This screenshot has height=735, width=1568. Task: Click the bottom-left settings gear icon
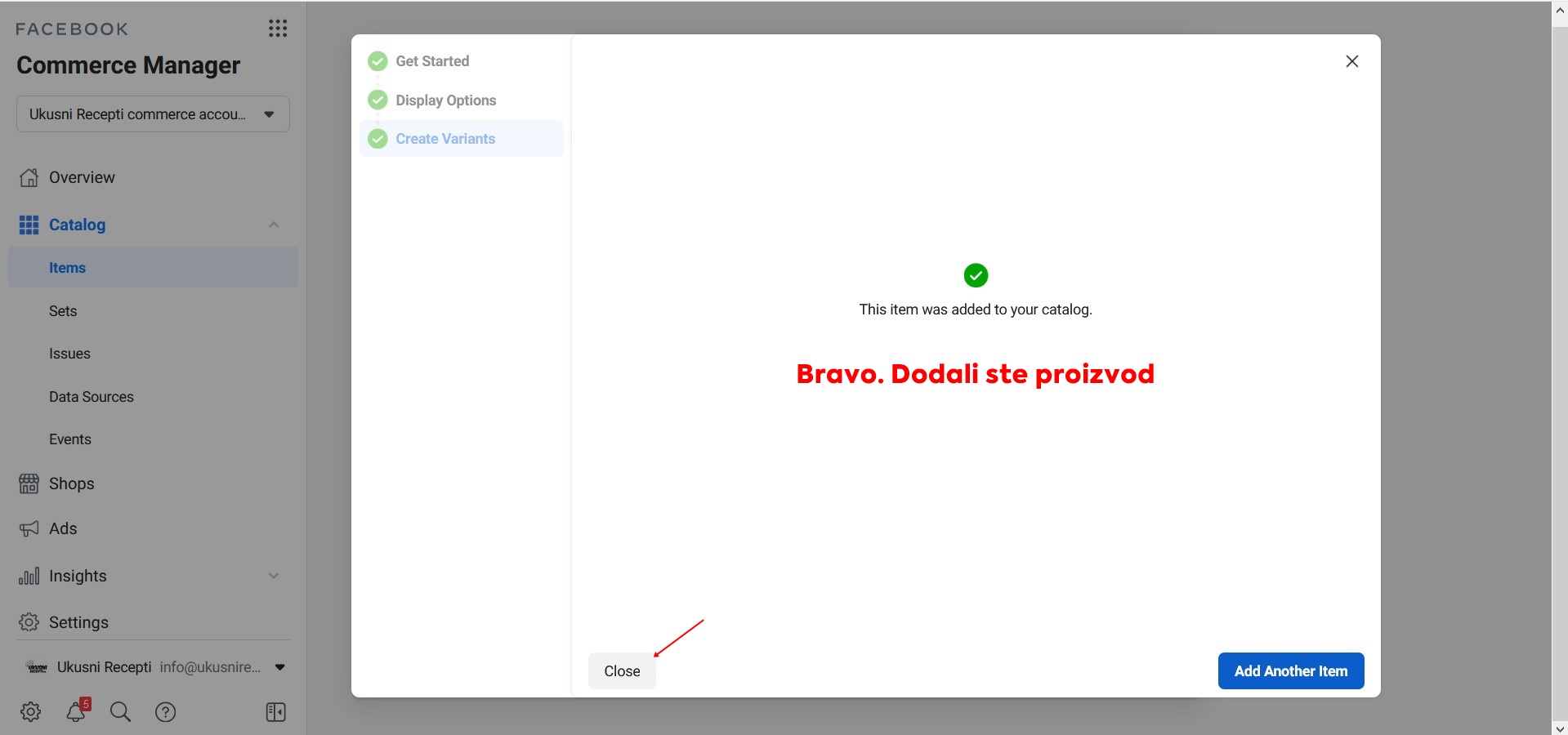pos(30,711)
